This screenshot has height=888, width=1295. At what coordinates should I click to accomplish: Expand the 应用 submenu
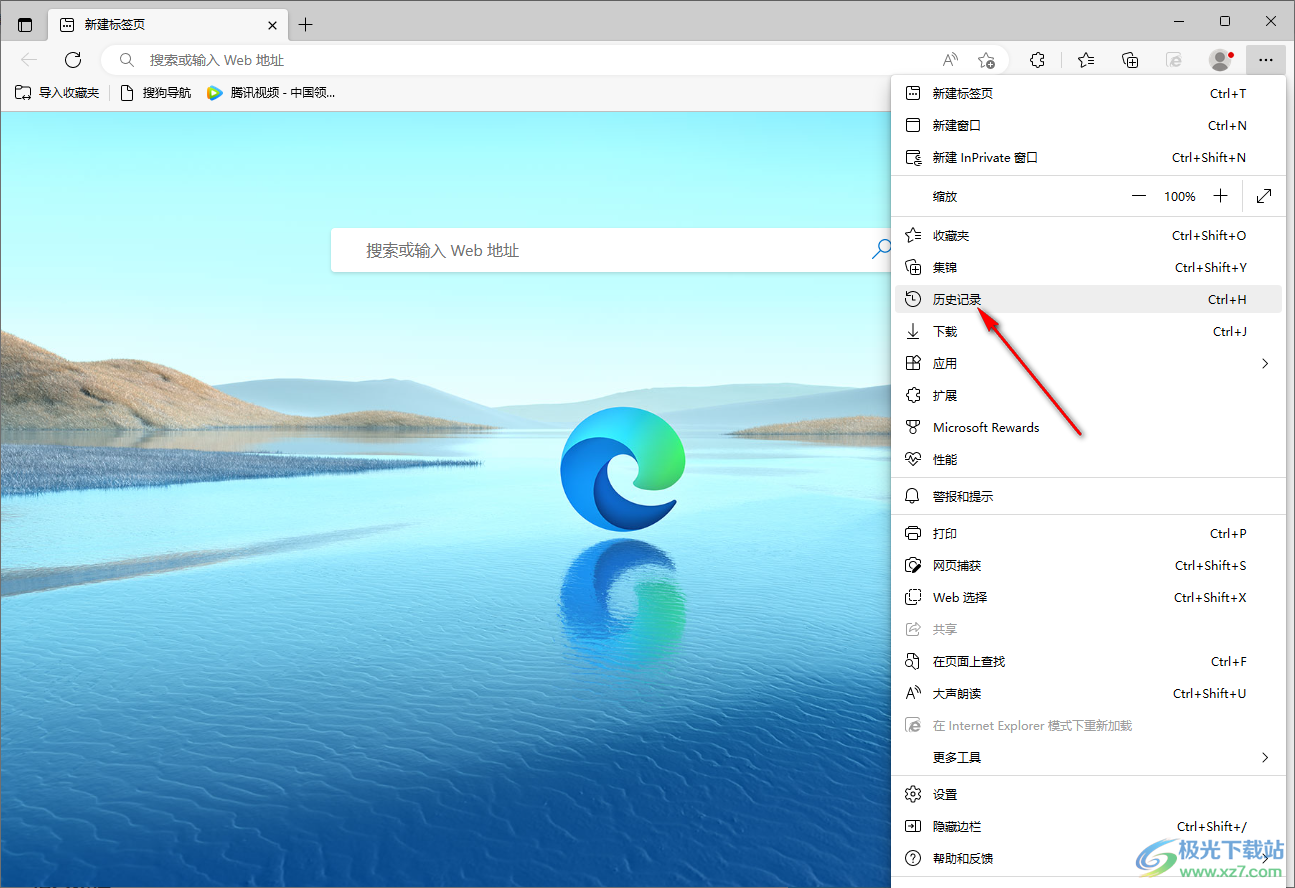(x=1088, y=363)
